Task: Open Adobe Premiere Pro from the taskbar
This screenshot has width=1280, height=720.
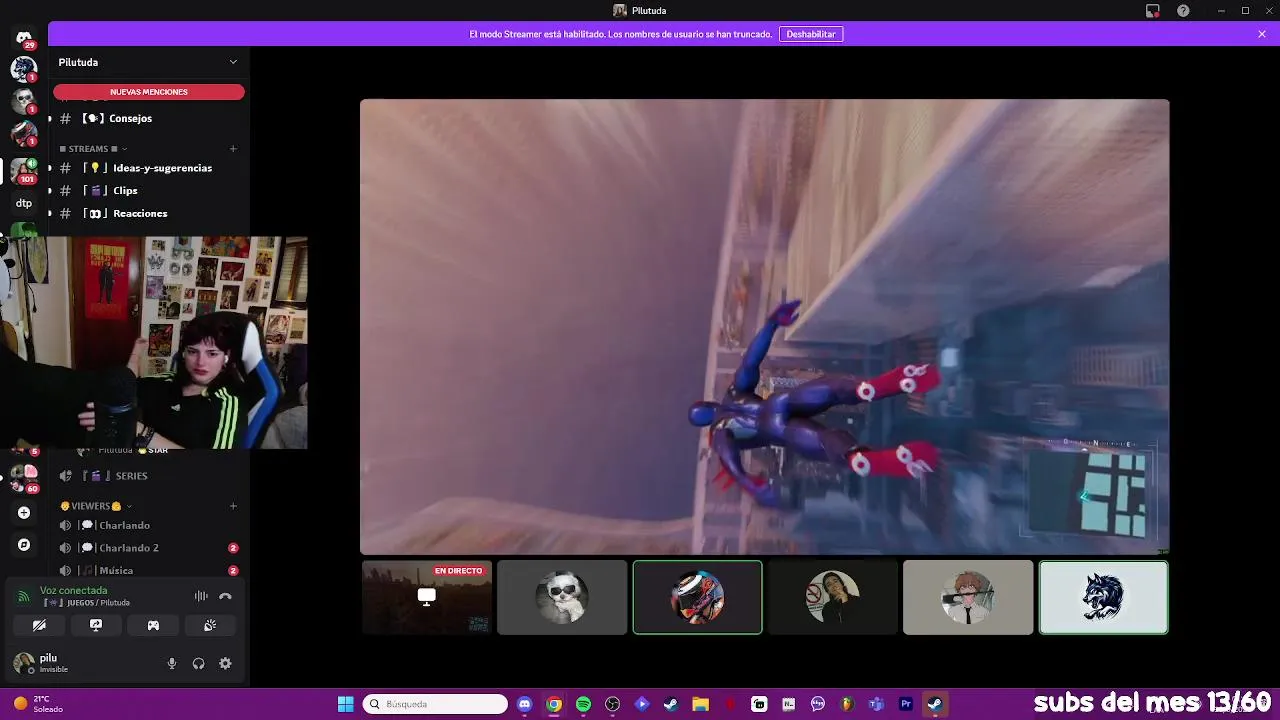Action: (x=905, y=704)
